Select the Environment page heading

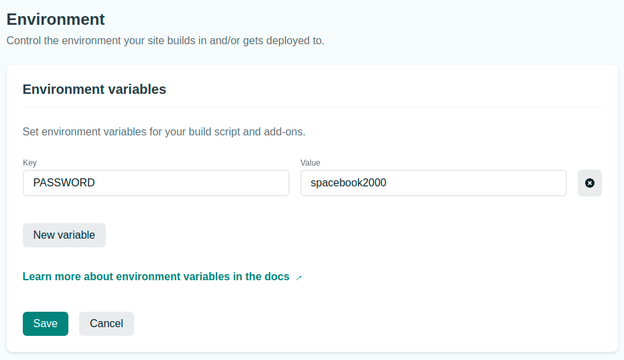(56, 19)
